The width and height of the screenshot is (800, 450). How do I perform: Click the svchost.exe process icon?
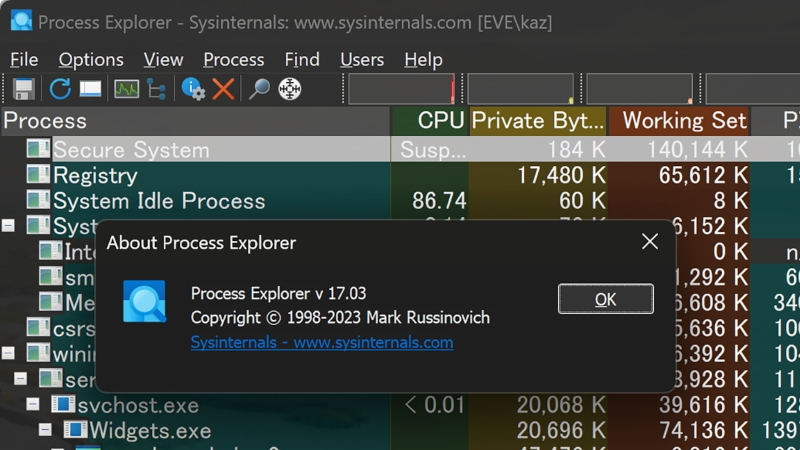click(63, 404)
